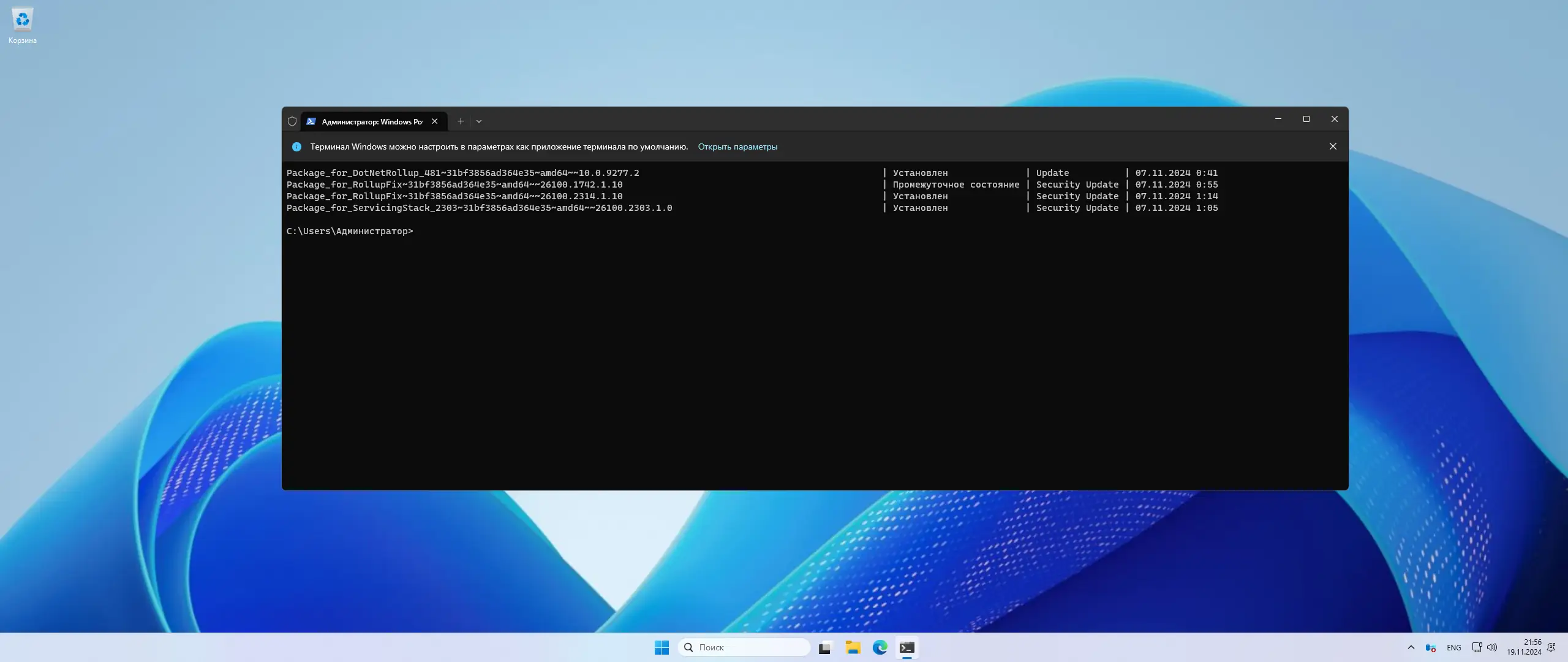Image resolution: width=1568 pixels, height=662 pixels.
Task: Open the volume speaker tray icon
Action: [1492, 647]
